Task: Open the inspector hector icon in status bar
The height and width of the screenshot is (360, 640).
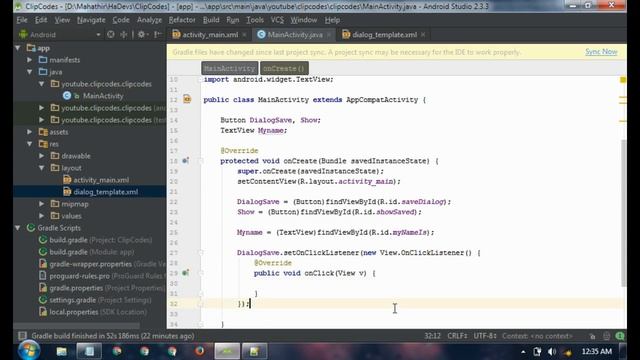Action: coord(606,336)
